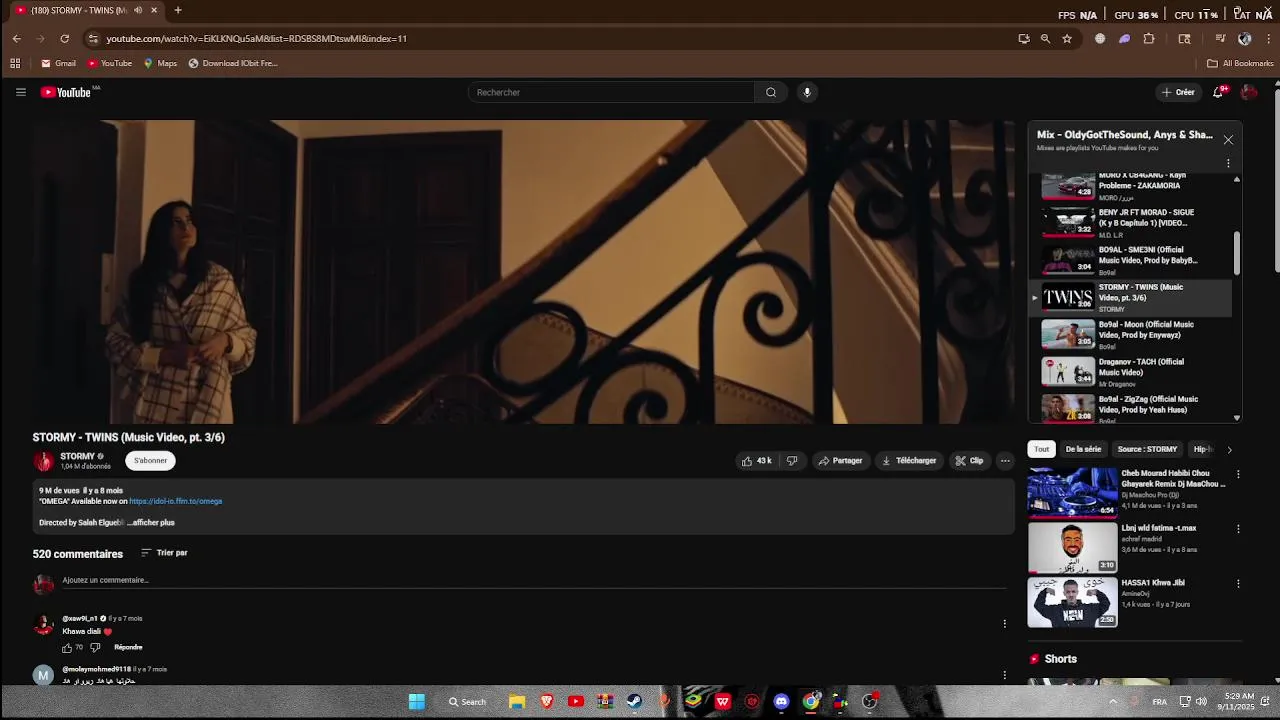Open the STORMY channel avatar
The image size is (1280, 720).
tap(44, 461)
